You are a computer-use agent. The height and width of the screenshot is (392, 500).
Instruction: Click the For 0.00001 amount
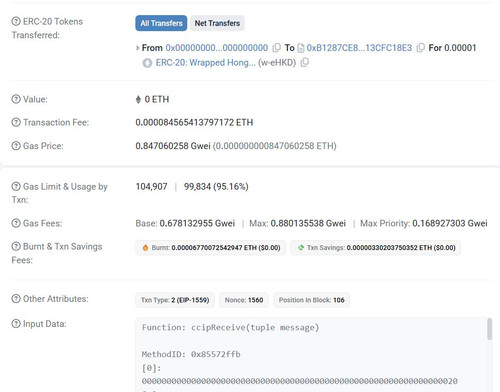click(x=452, y=48)
